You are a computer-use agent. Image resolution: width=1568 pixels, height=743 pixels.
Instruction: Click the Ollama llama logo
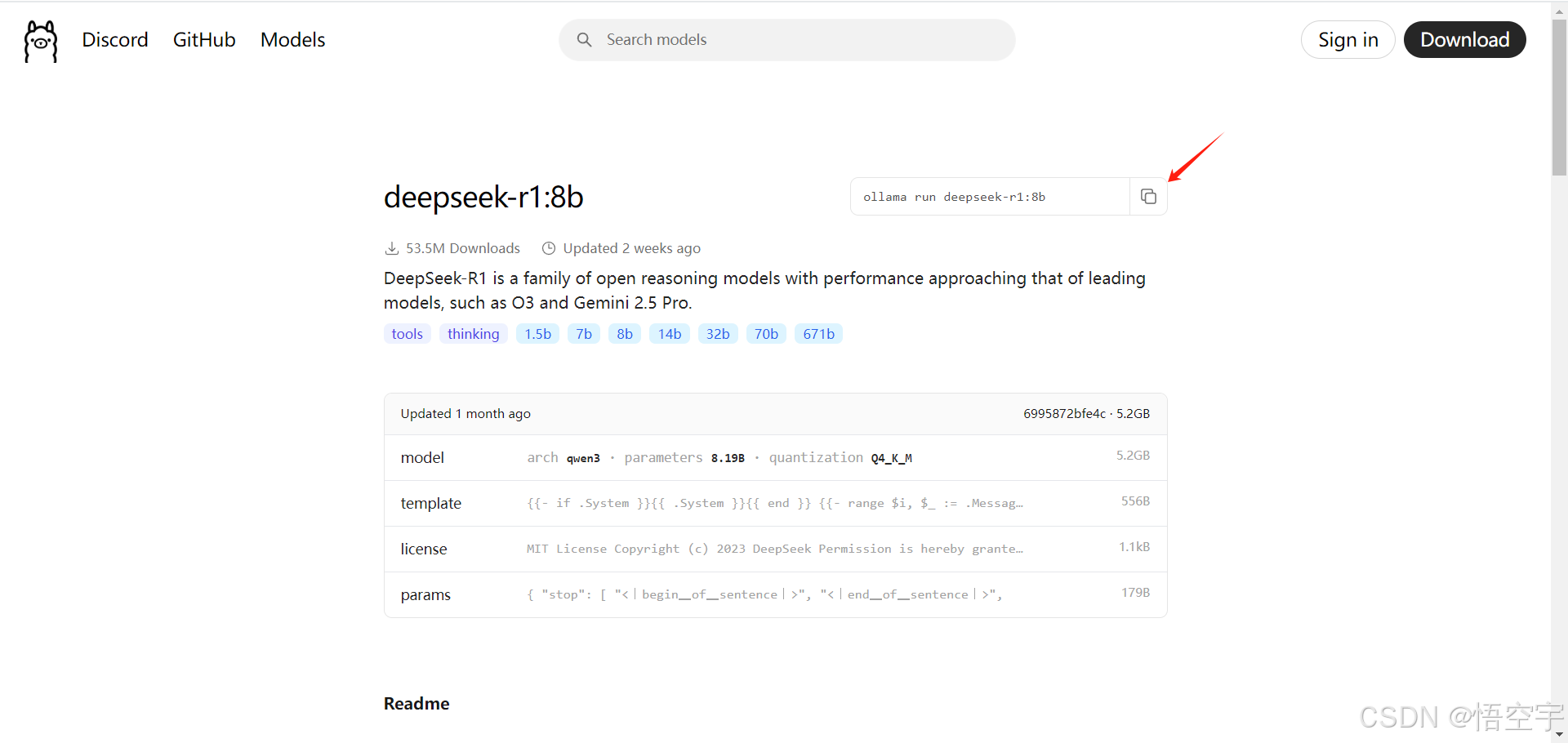(x=41, y=41)
